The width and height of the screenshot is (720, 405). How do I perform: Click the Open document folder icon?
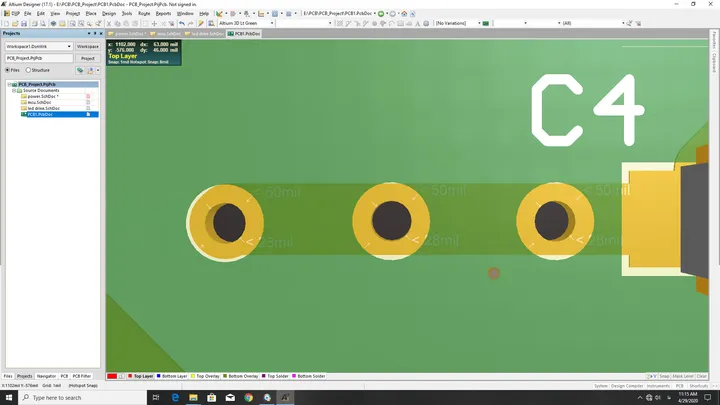pyautogui.click(x=15, y=23)
